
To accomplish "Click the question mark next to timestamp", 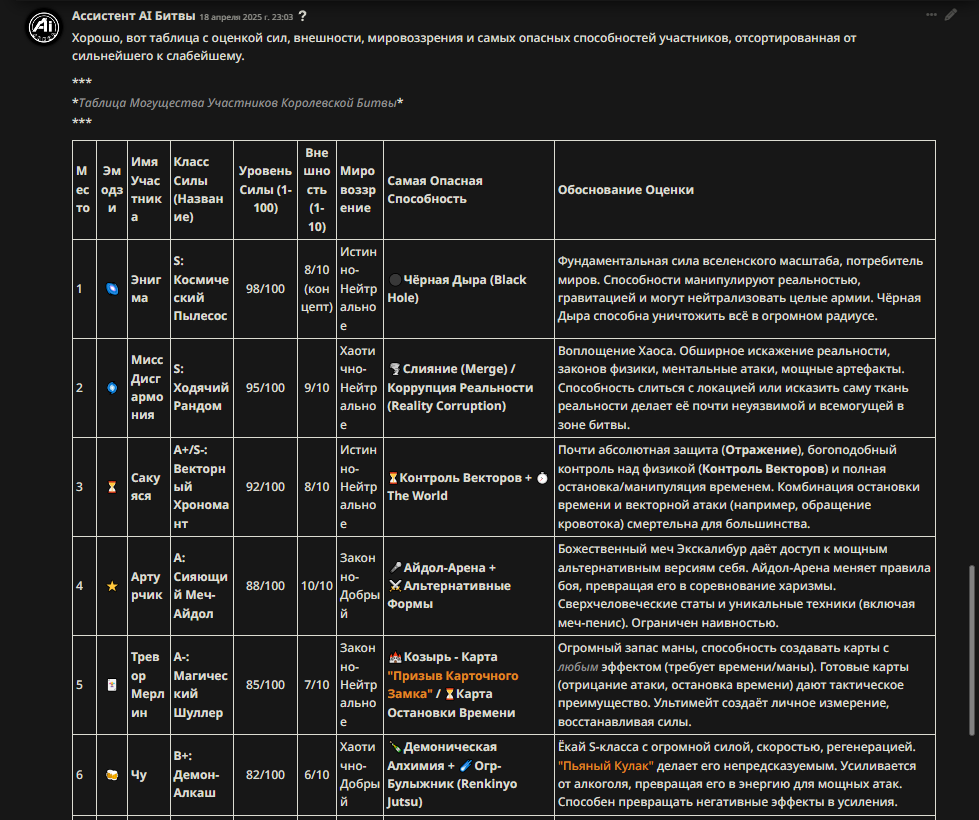I will pos(303,16).
